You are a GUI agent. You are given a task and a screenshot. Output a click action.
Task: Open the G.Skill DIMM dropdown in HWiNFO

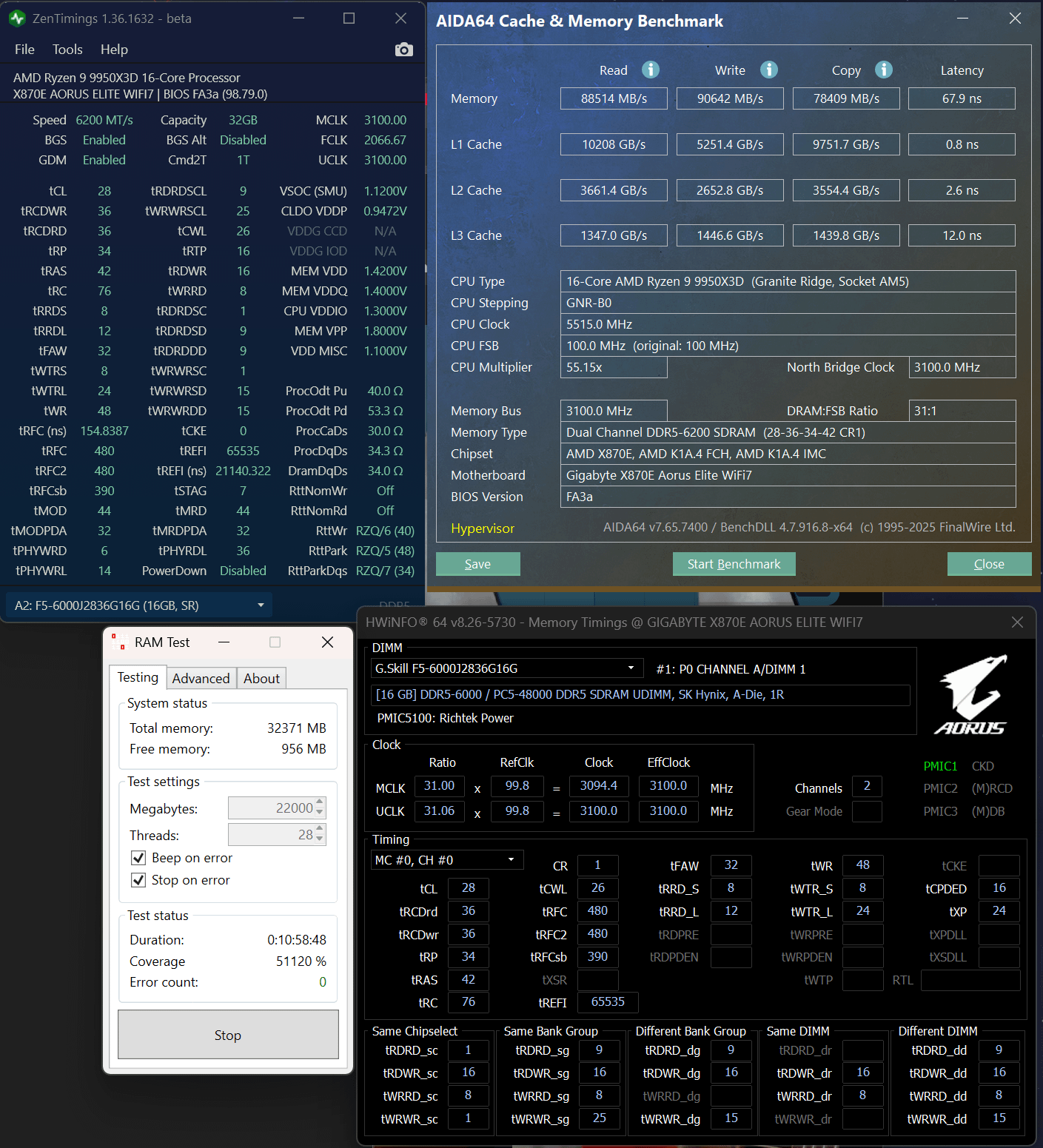[x=506, y=668]
